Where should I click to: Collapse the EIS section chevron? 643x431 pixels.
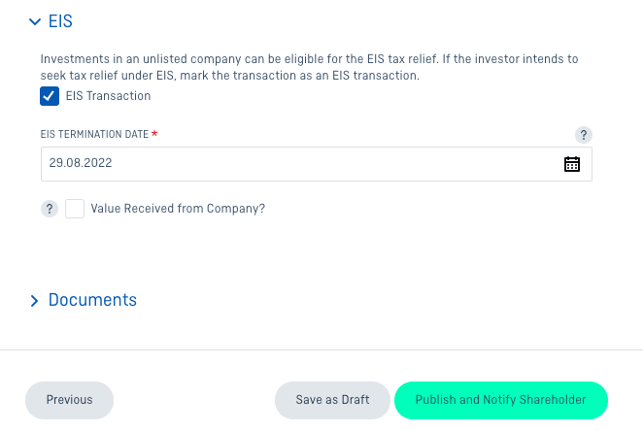point(35,21)
